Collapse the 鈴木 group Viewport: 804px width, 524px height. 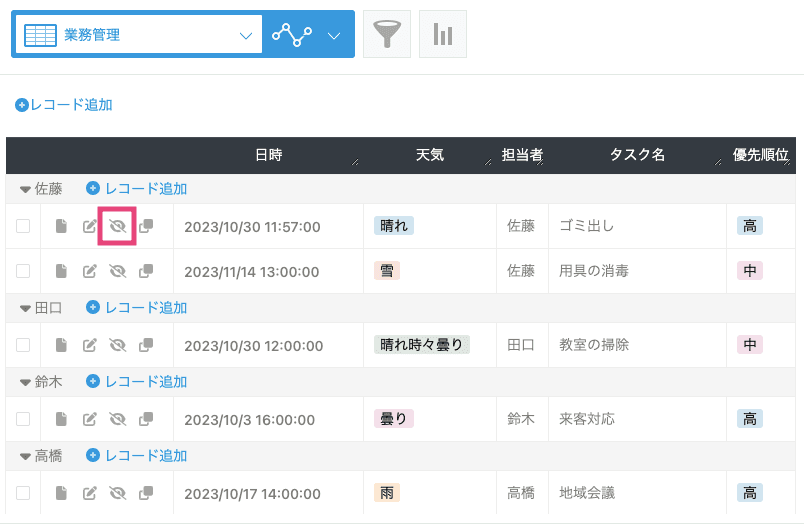pyautogui.click(x=25, y=382)
